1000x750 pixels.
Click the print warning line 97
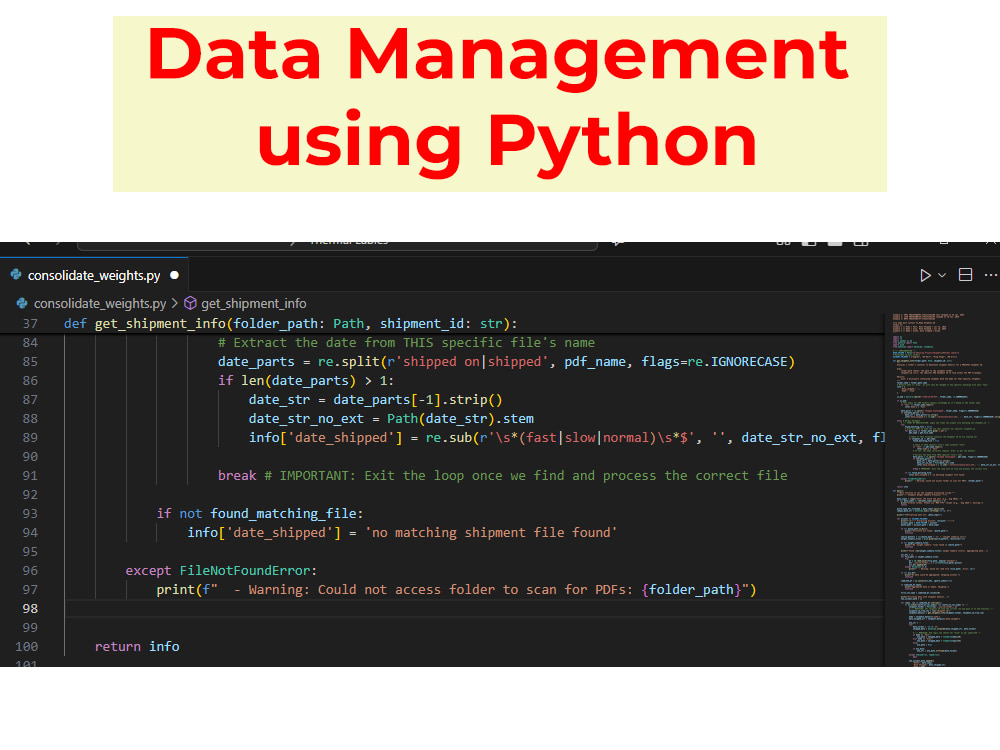coord(457,590)
